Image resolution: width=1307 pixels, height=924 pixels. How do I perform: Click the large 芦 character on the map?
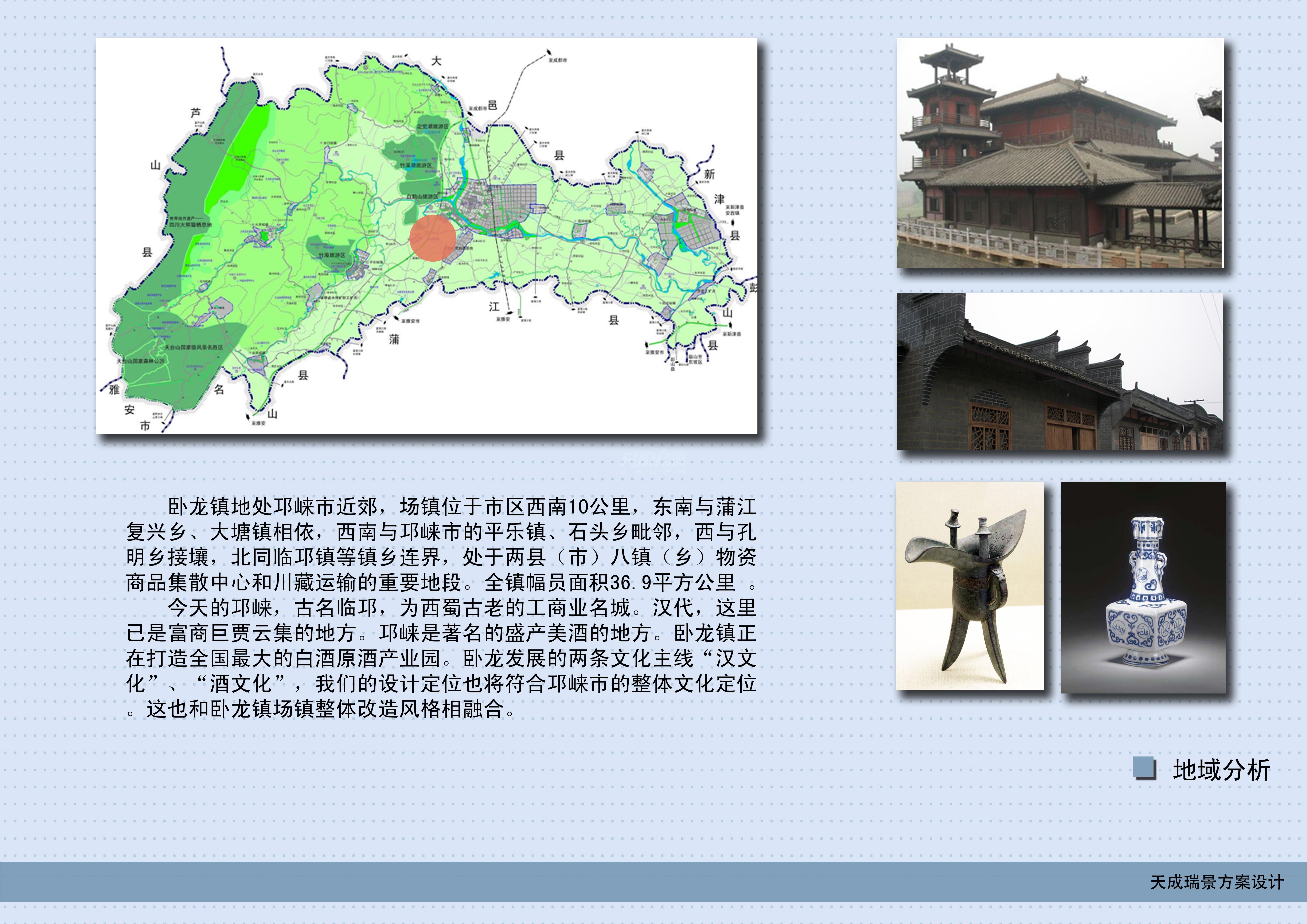[196, 113]
